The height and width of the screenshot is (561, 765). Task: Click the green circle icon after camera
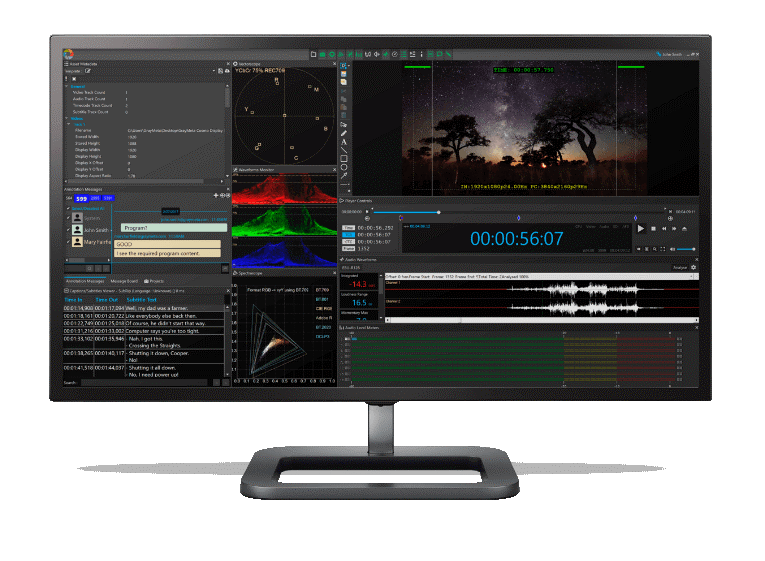(332, 54)
